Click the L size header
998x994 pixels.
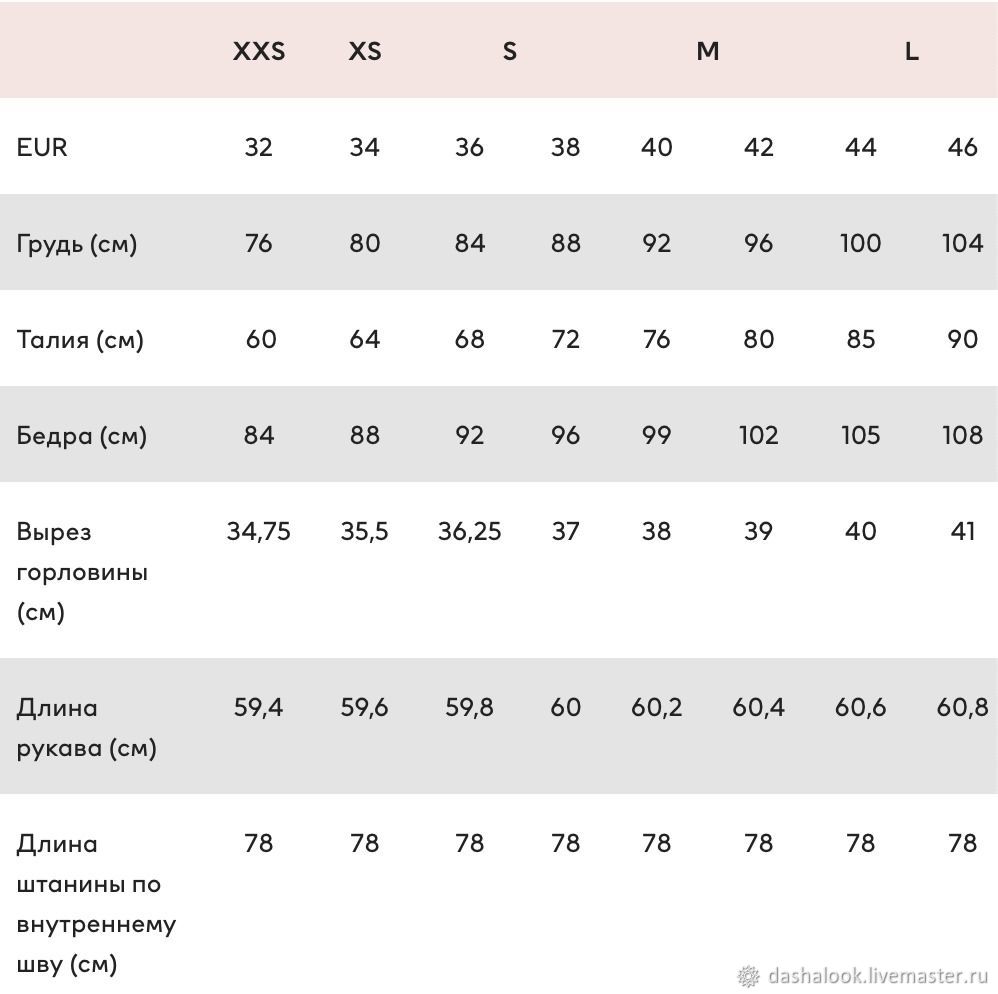[x=911, y=51]
